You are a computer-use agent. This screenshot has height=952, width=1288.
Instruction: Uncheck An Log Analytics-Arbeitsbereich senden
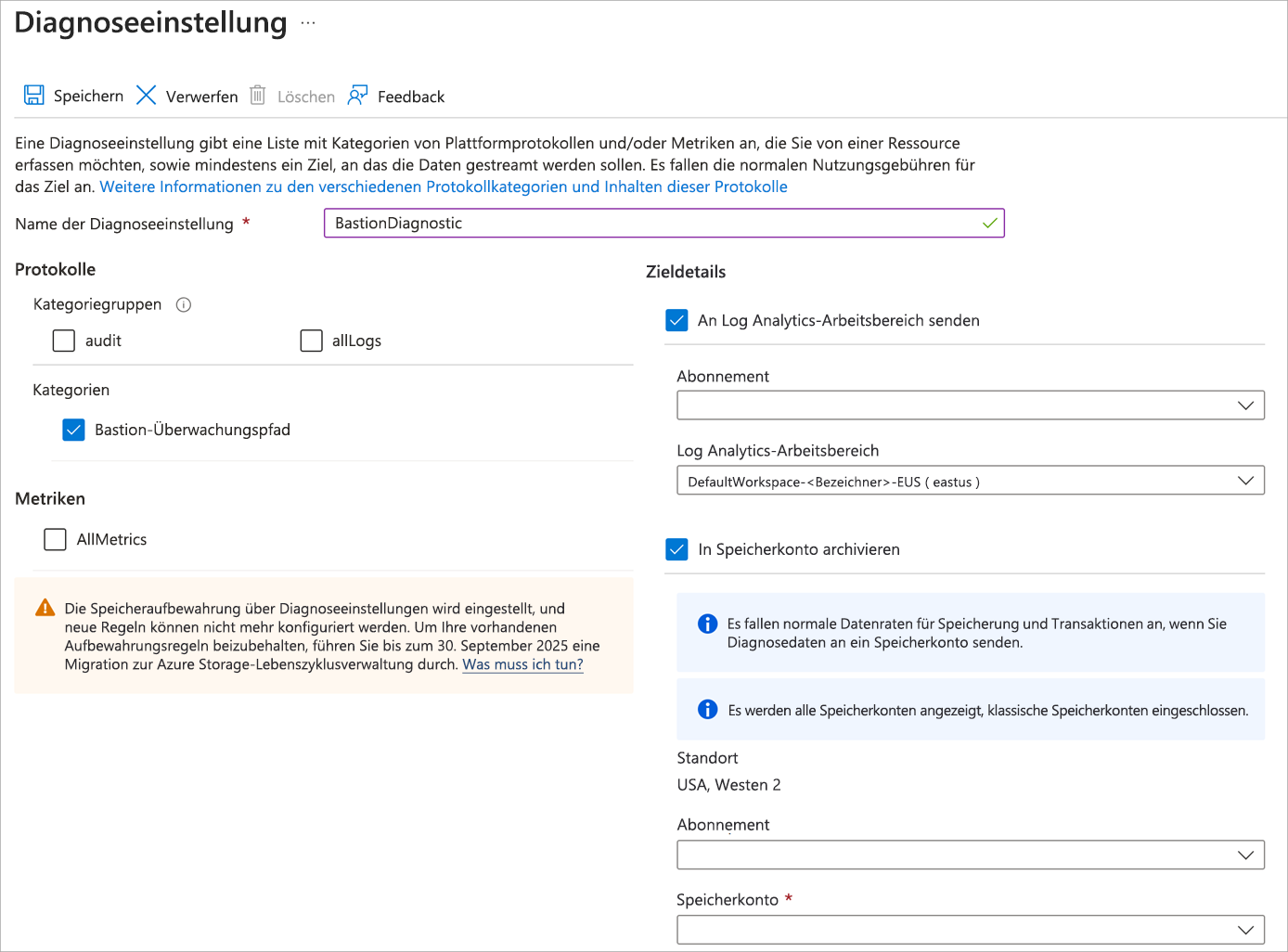click(677, 320)
